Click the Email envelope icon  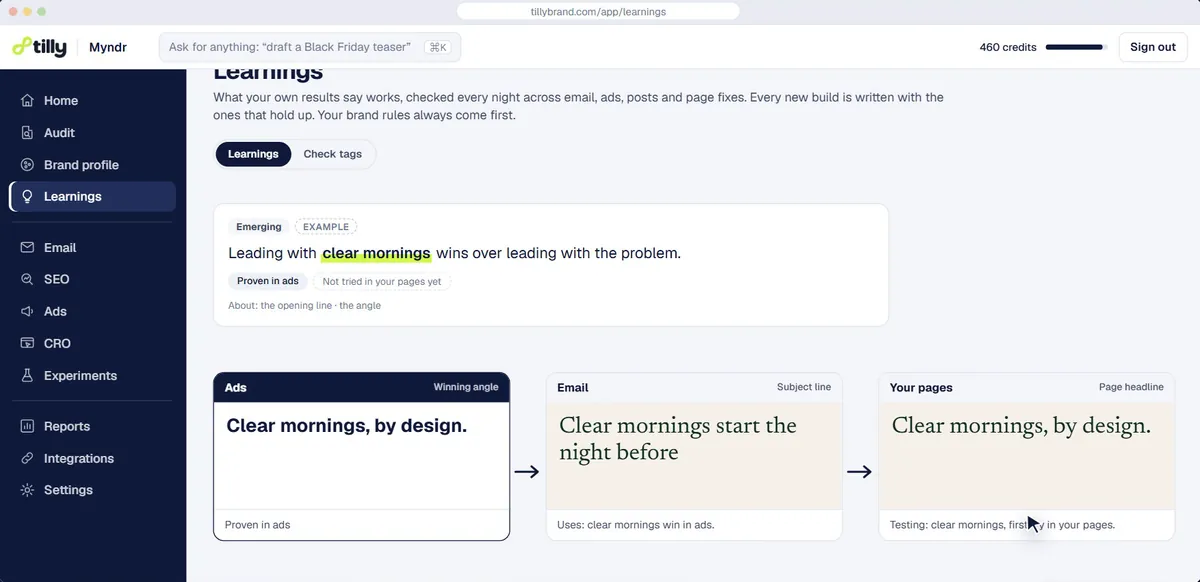coord(27,248)
